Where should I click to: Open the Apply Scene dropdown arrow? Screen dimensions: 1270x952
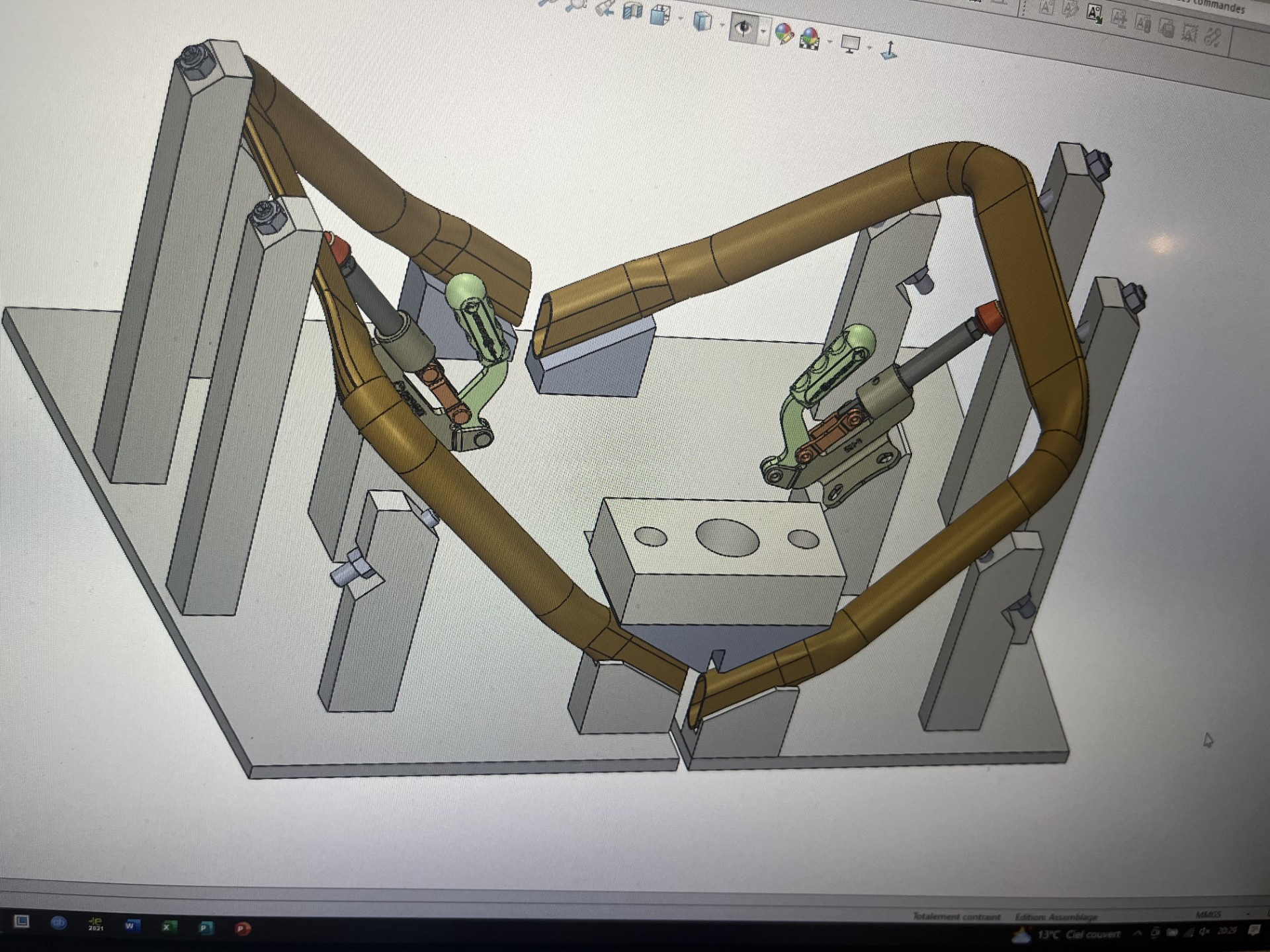[829, 42]
